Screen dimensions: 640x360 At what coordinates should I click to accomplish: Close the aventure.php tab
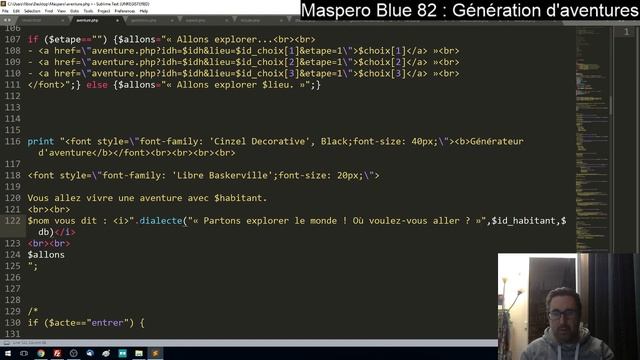[117, 20]
